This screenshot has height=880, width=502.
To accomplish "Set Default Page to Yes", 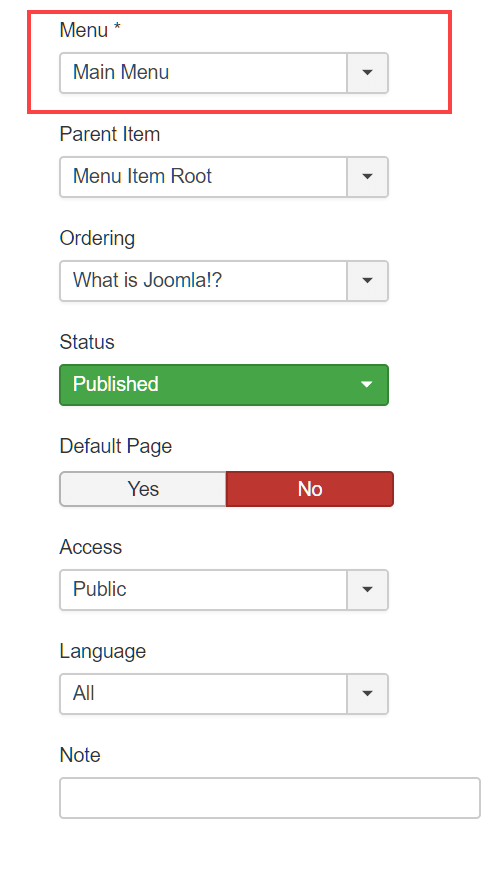I will tap(143, 489).
